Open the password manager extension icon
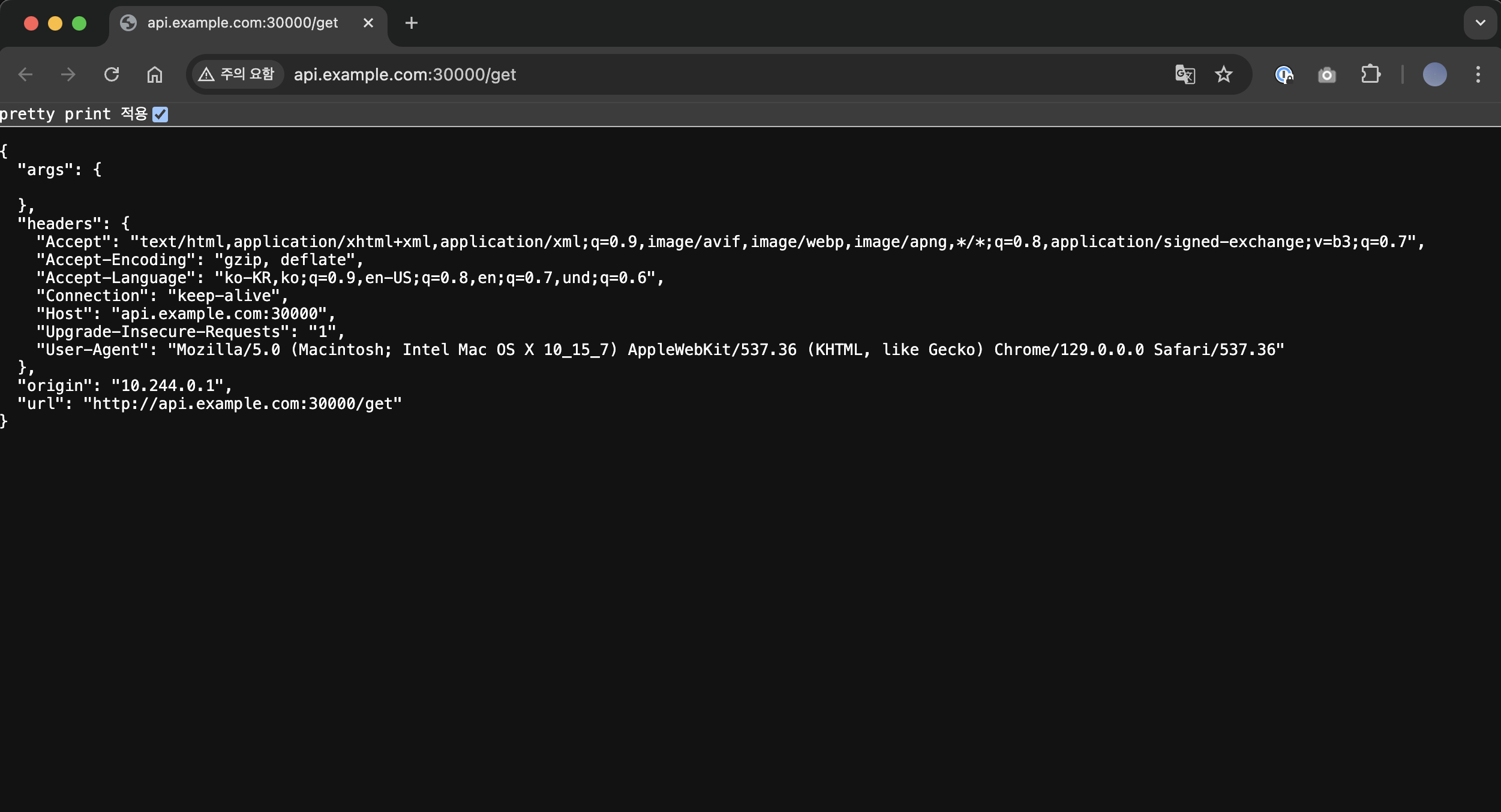Screen dimensions: 1501x812 pyautogui.click(x=1283, y=74)
